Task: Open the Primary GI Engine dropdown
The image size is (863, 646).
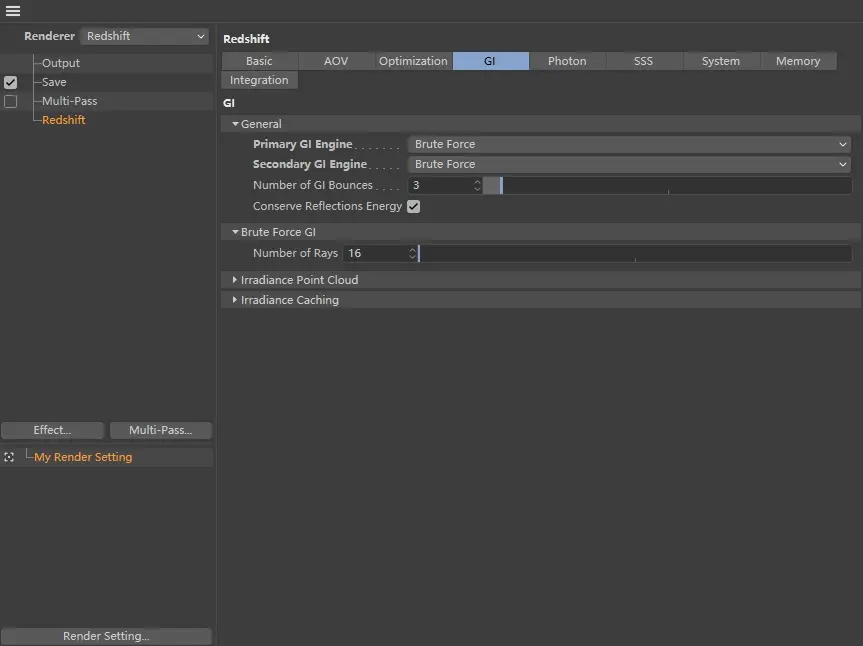Action: point(630,143)
